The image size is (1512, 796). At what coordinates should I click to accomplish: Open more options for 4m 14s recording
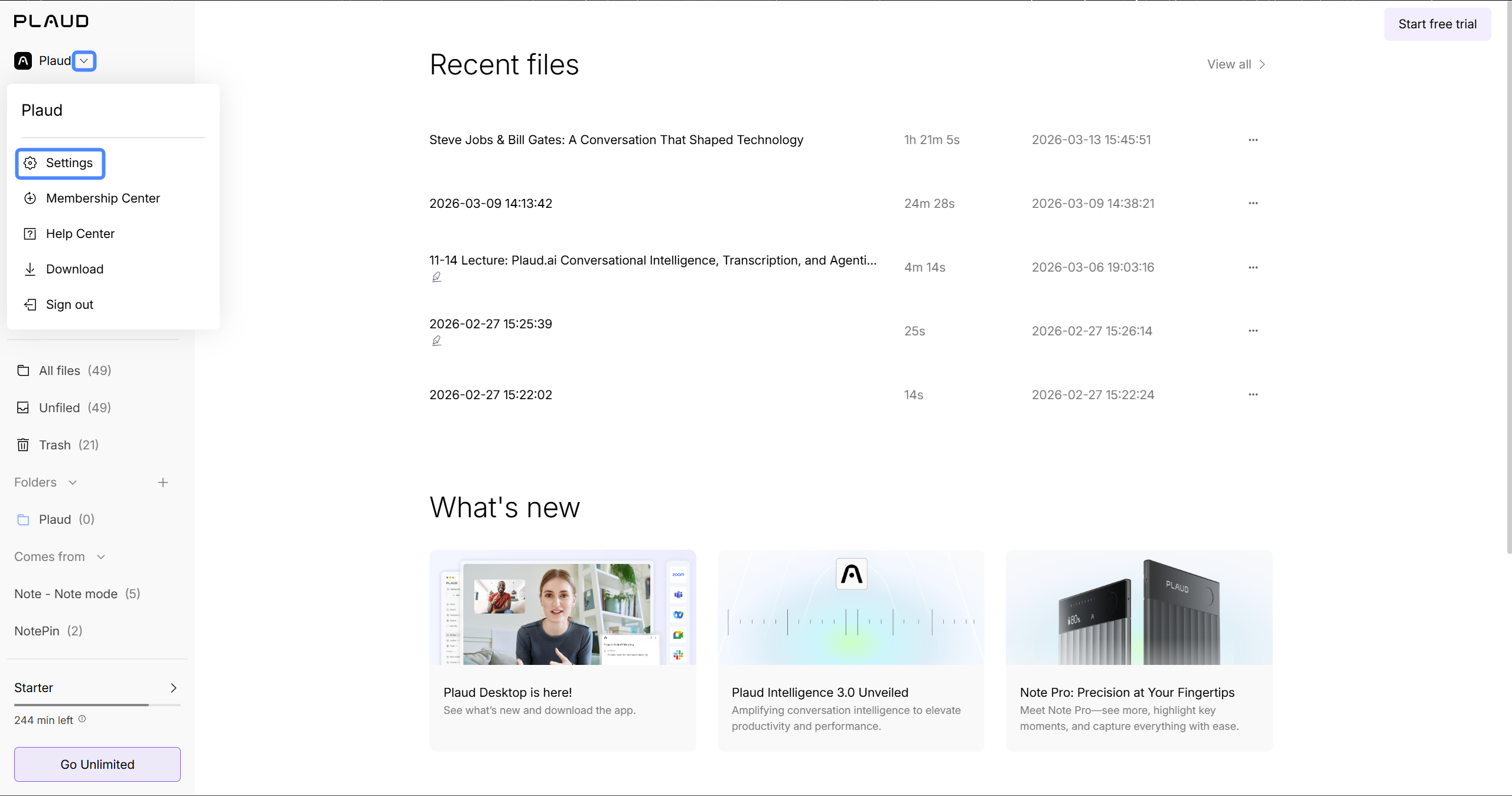[1253, 267]
